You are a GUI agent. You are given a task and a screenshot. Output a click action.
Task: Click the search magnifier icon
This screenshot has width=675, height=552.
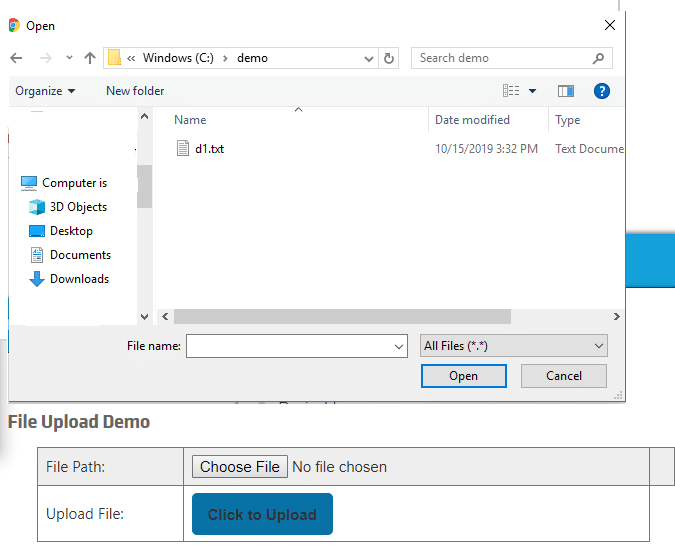[x=598, y=58]
